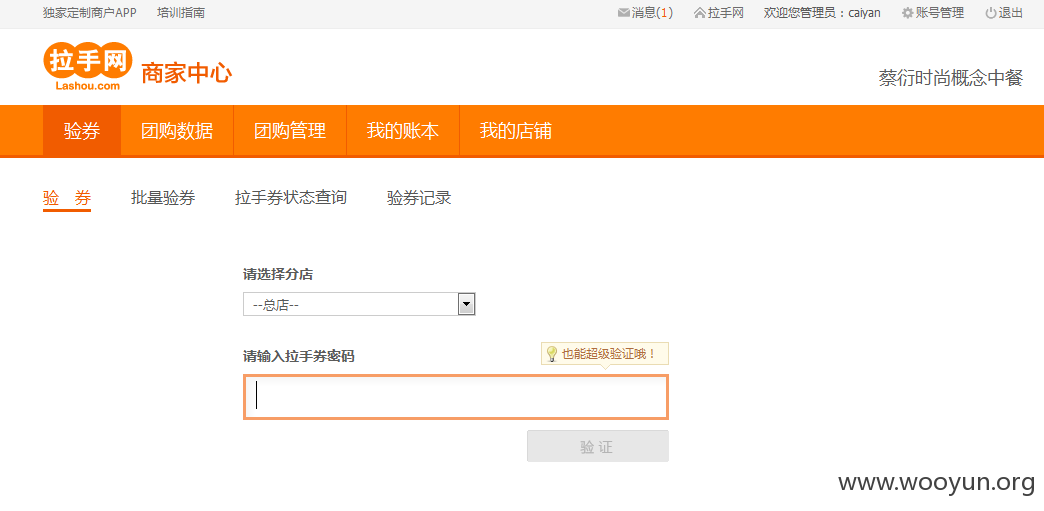
Task: Expand the --总店-- branch dropdown
Action: [359, 304]
